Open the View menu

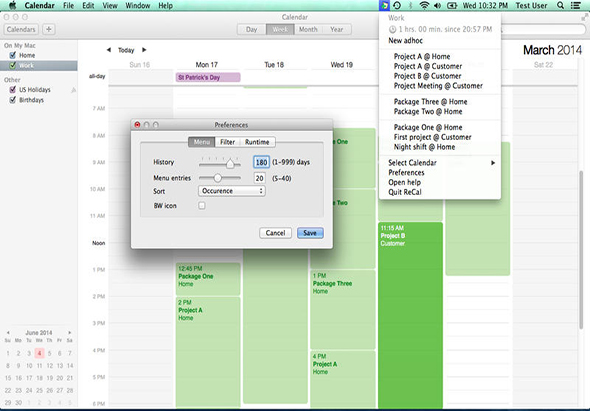point(110,5)
